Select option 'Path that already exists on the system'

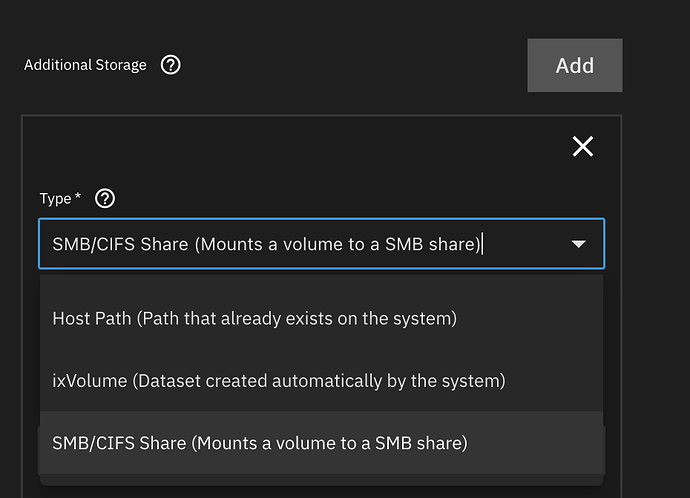[297, 319]
